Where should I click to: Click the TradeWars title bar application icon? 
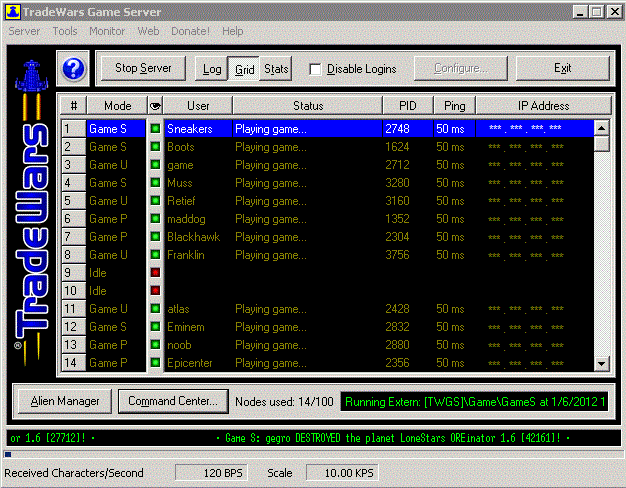coord(13,11)
